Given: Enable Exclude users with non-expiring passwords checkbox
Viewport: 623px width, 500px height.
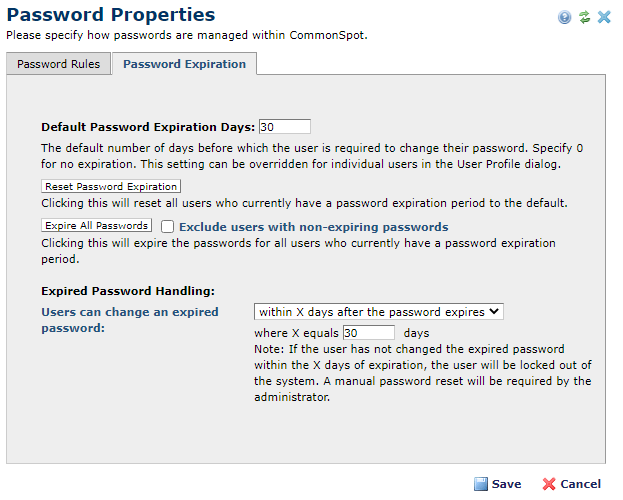Looking at the screenshot, I should [x=168, y=226].
